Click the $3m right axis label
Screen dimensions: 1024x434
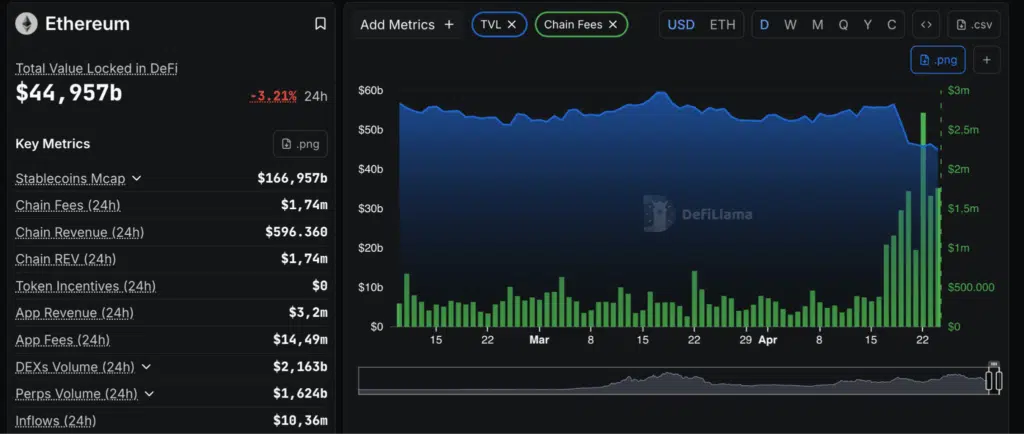[958, 90]
